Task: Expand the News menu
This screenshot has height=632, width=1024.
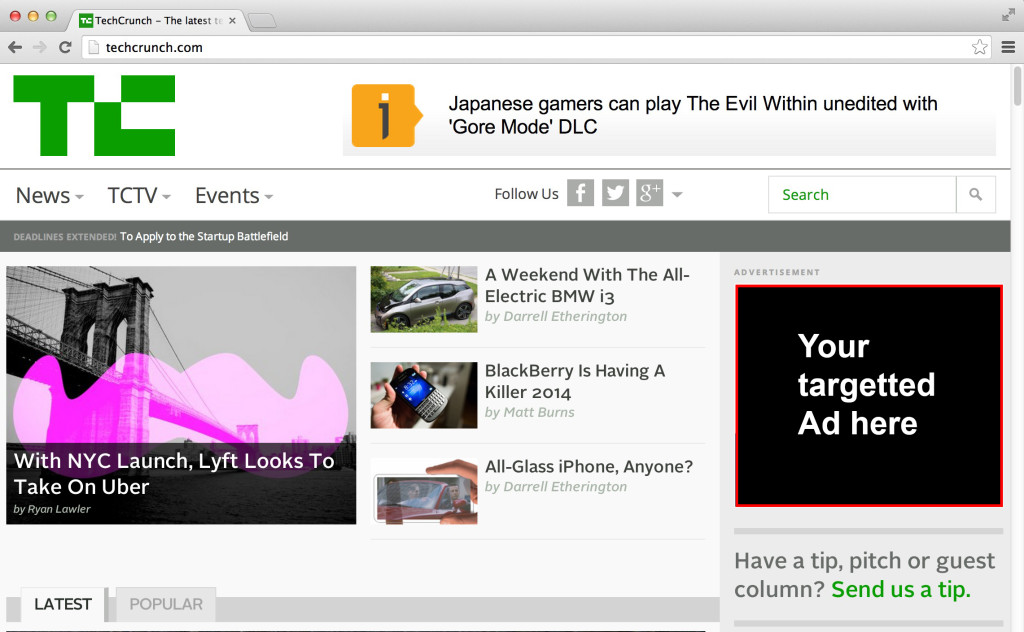Action: (49, 195)
